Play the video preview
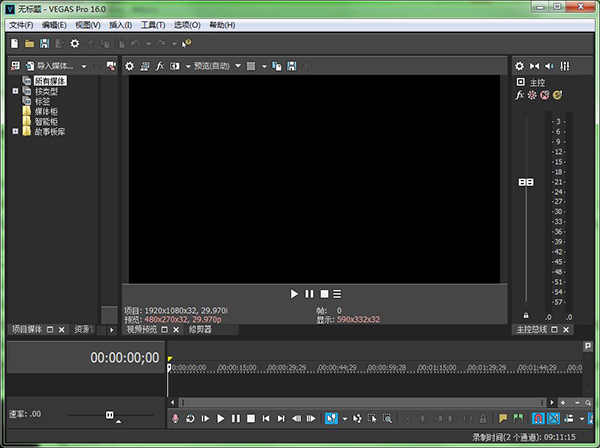Image resolution: width=600 pixels, height=448 pixels. pos(294,294)
